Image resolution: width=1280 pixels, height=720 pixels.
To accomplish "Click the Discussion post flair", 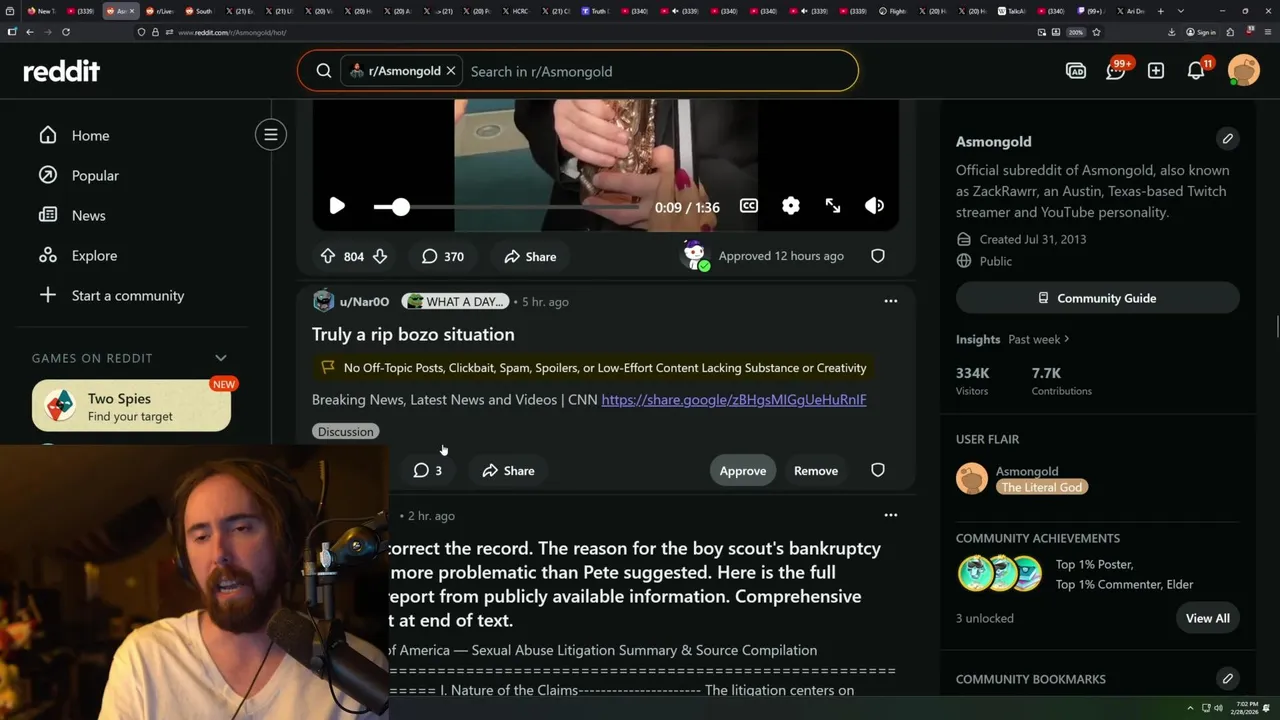I will point(345,432).
